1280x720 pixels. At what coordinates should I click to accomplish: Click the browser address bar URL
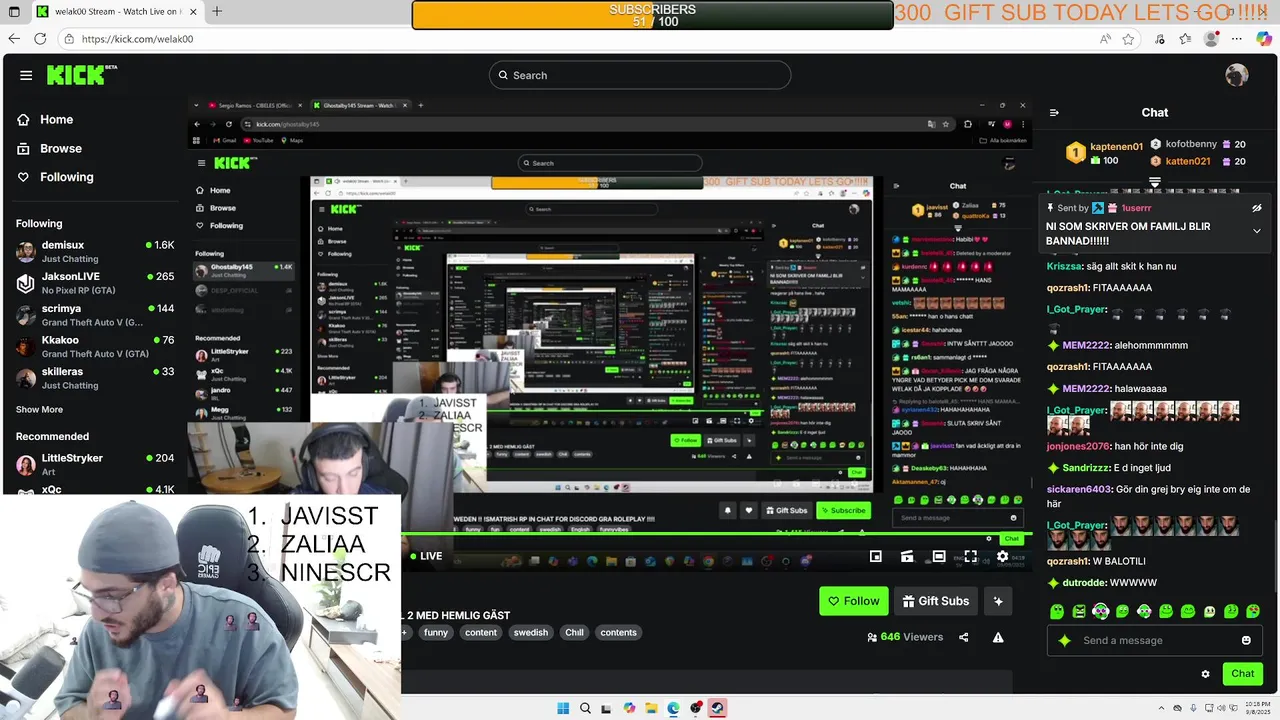137,39
